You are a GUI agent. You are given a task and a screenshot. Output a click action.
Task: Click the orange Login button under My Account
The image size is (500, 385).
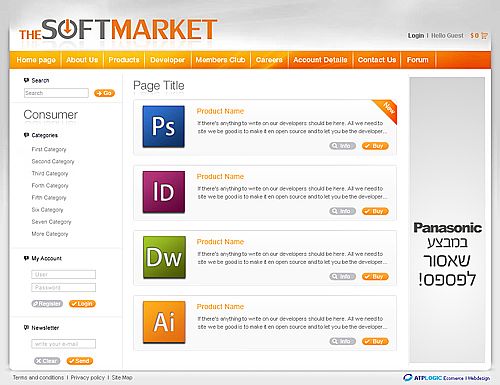coord(82,304)
